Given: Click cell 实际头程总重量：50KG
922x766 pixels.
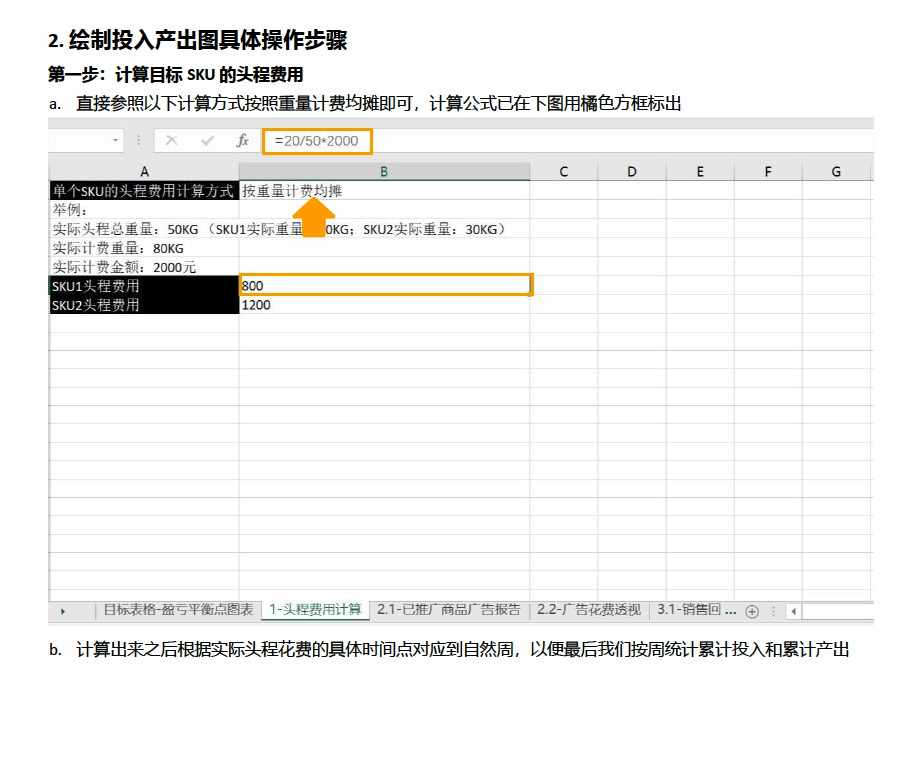Looking at the screenshot, I should tap(144, 229).
